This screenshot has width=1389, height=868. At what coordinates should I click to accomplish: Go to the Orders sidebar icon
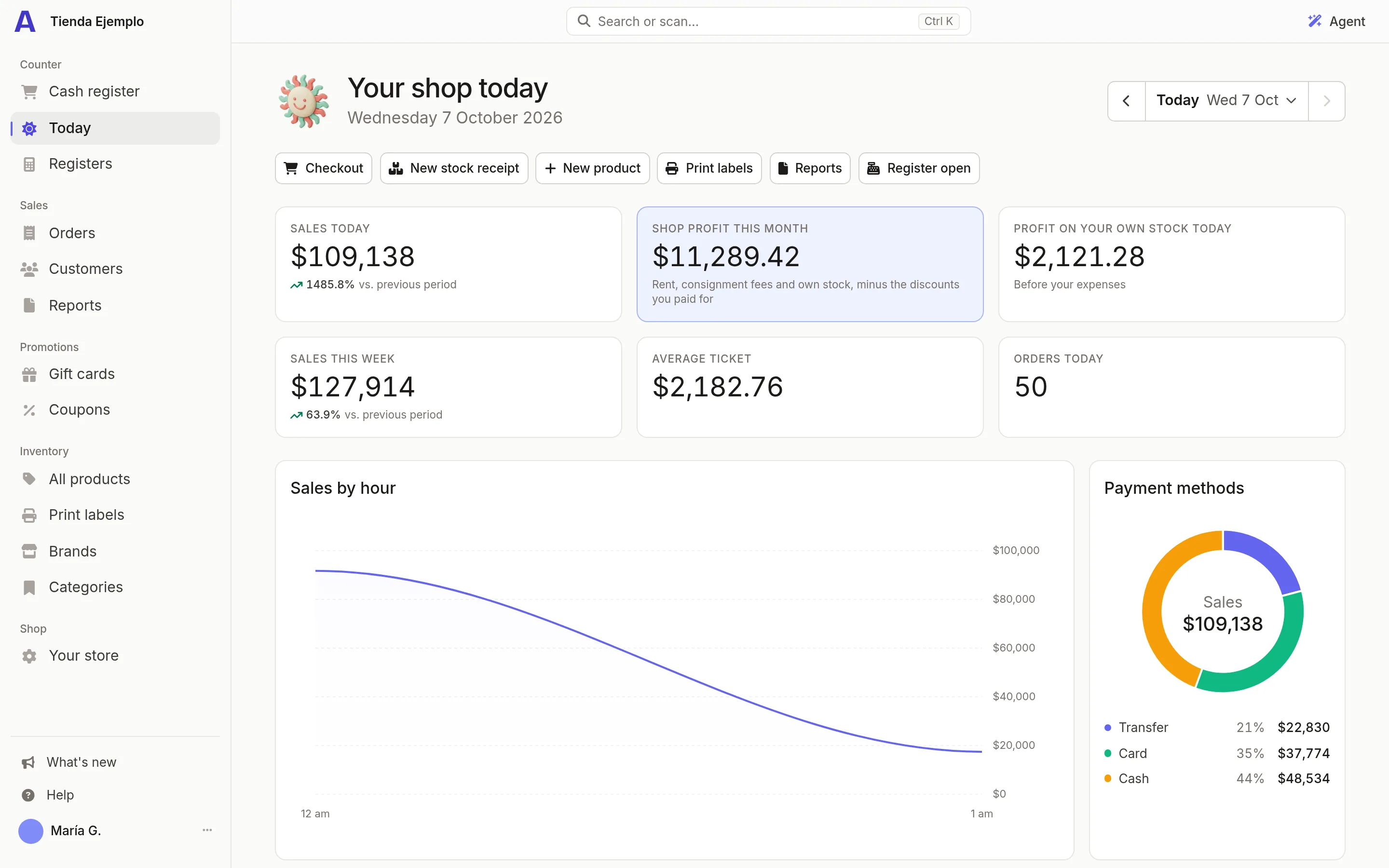[29, 233]
